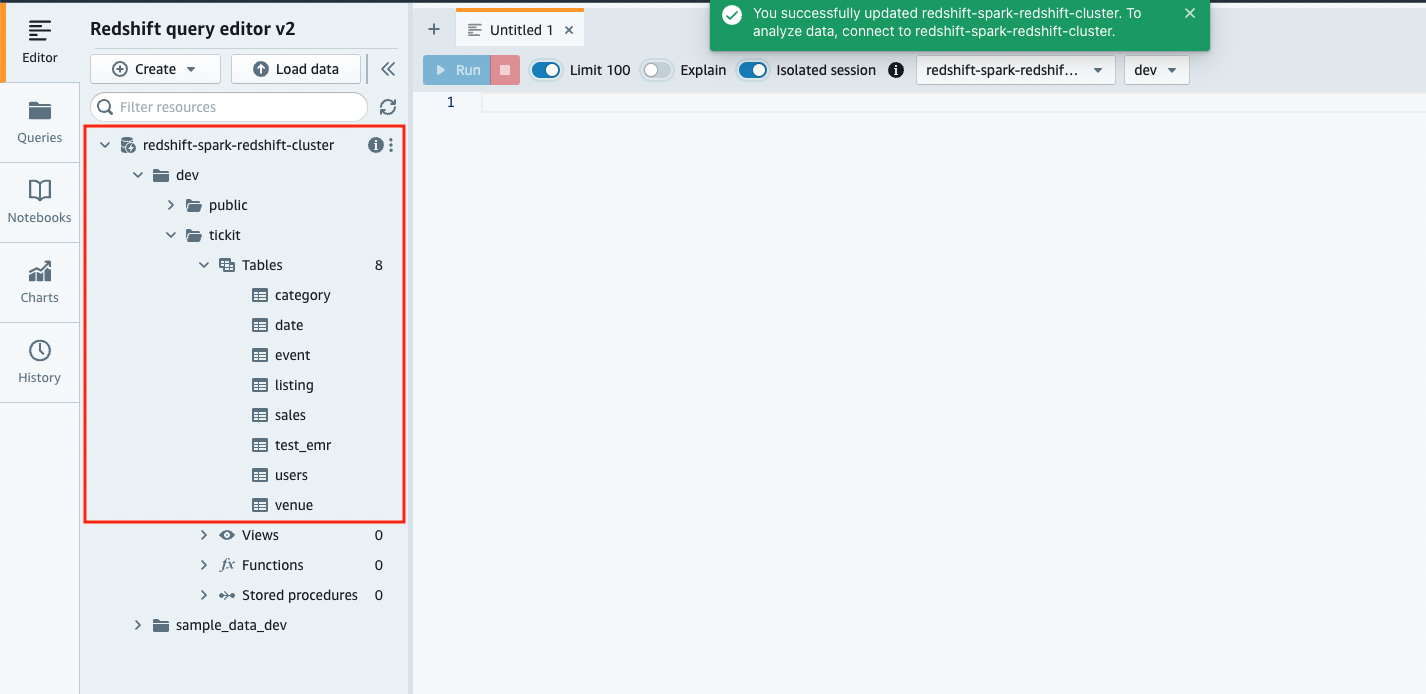Click the Views eye icon
Image resolution: width=1426 pixels, height=694 pixels.
pyautogui.click(x=227, y=535)
